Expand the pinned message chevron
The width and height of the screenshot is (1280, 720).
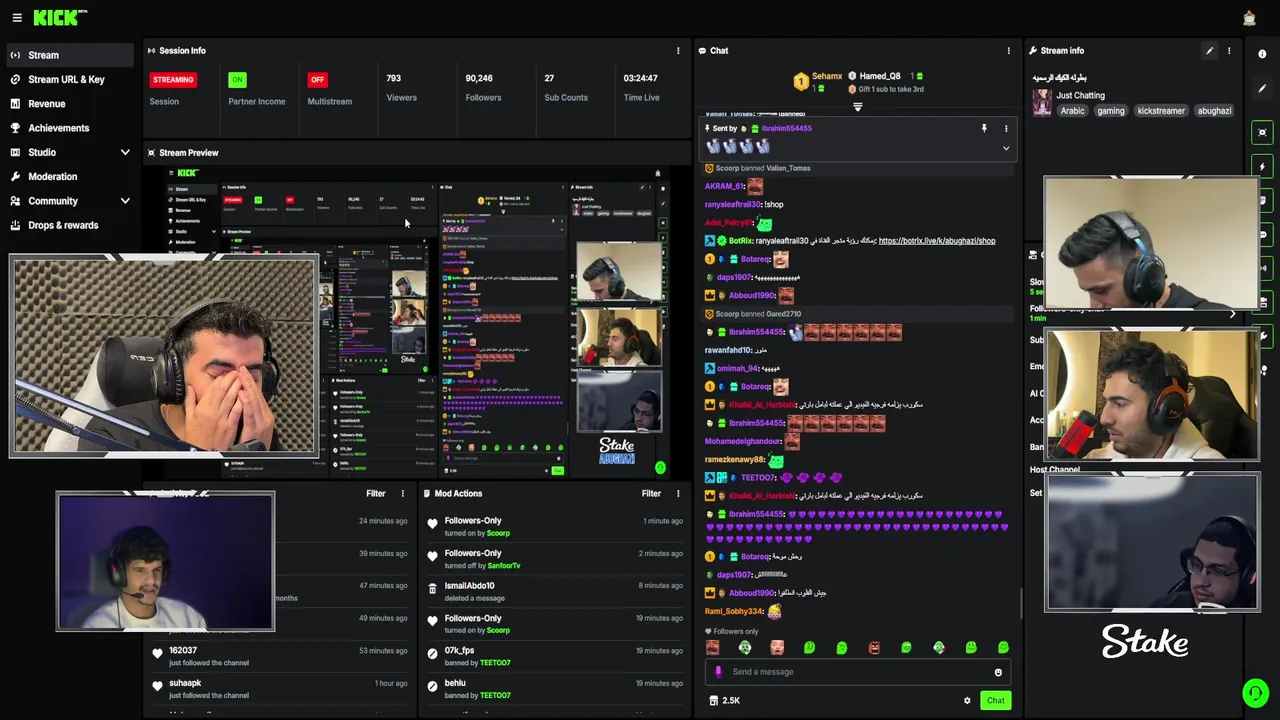coord(1006,148)
